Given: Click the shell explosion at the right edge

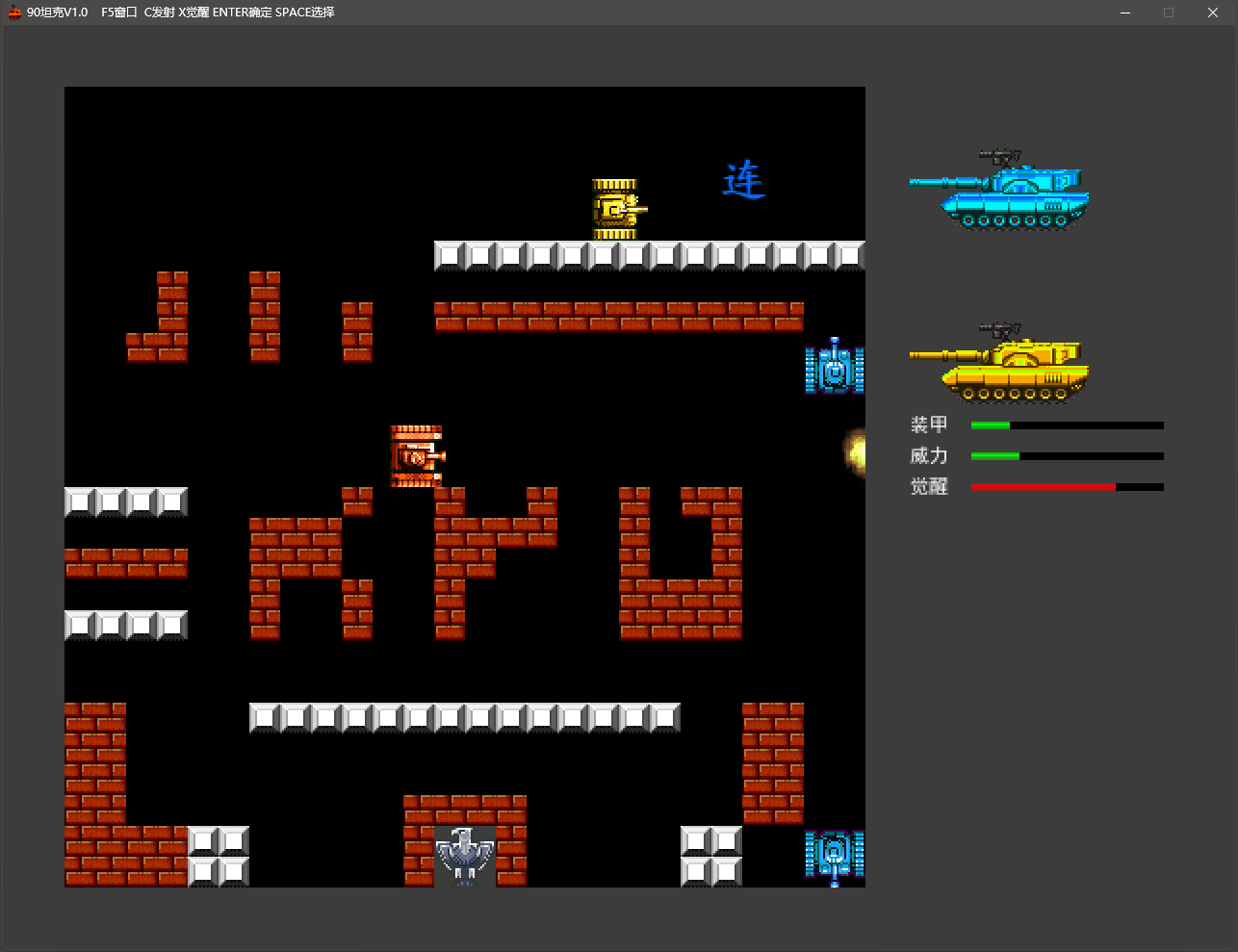Looking at the screenshot, I should [x=855, y=450].
